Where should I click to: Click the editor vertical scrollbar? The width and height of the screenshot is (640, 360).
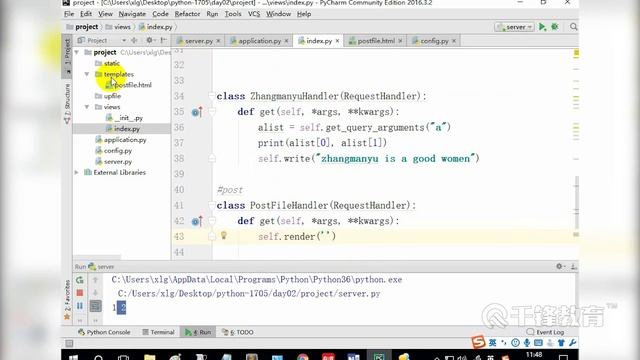coord(576,203)
